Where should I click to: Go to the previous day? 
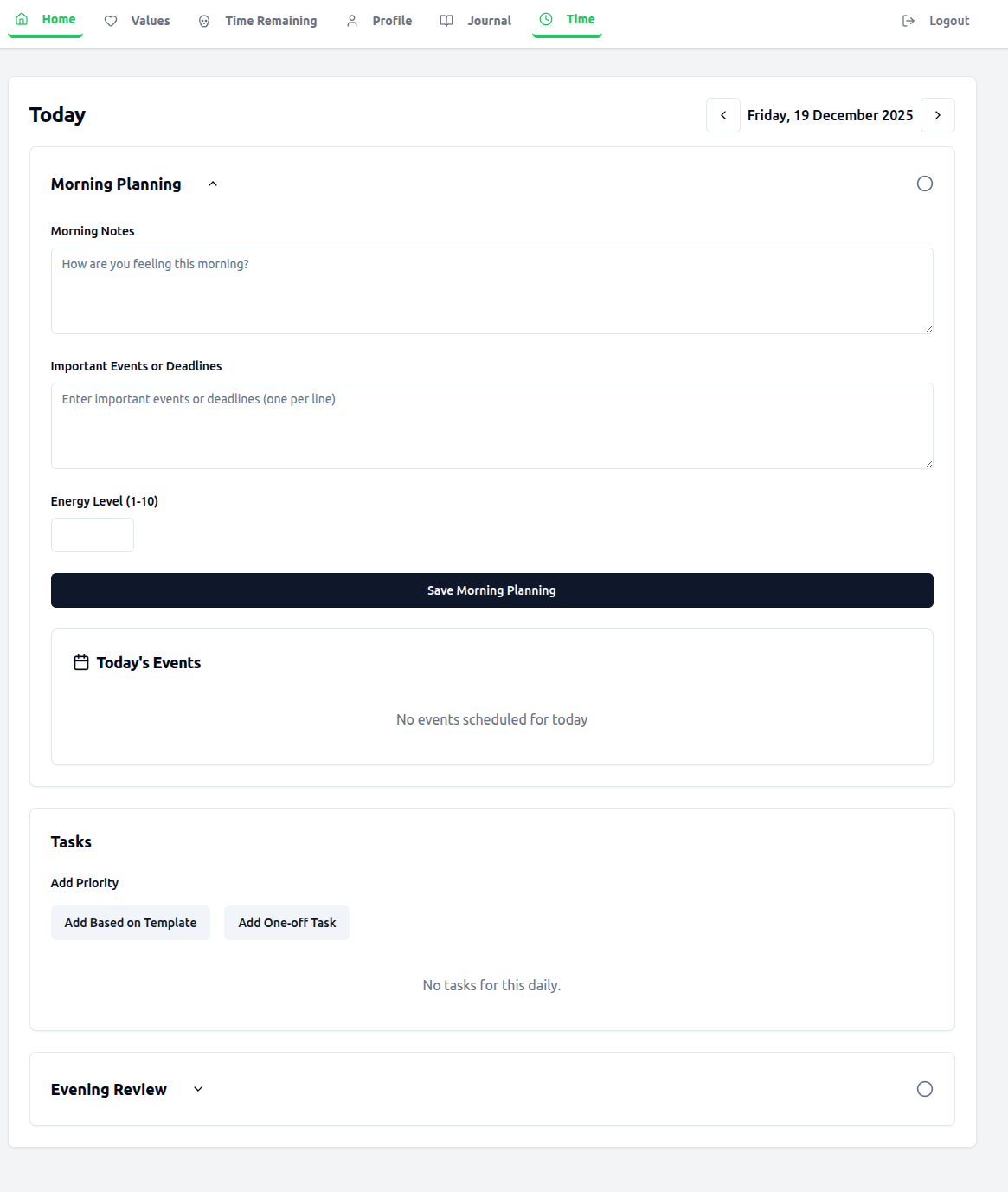tap(723, 115)
